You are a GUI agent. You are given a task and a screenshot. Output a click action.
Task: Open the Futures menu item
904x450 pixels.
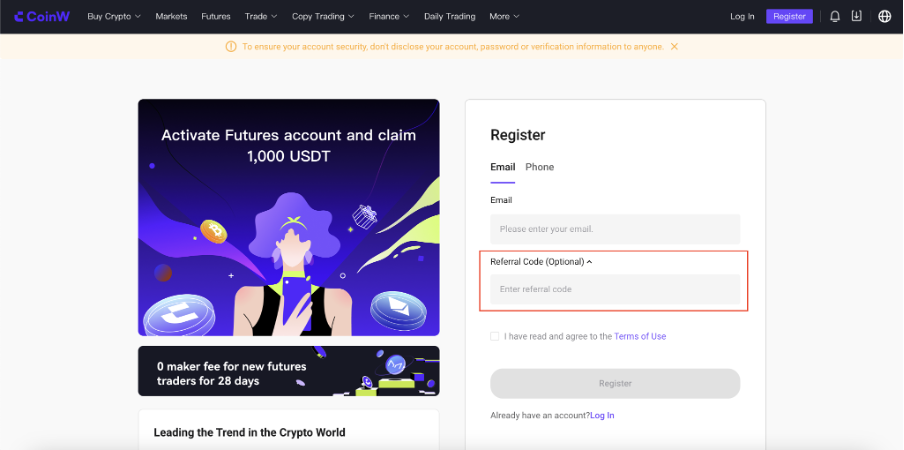pyautogui.click(x=216, y=16)
